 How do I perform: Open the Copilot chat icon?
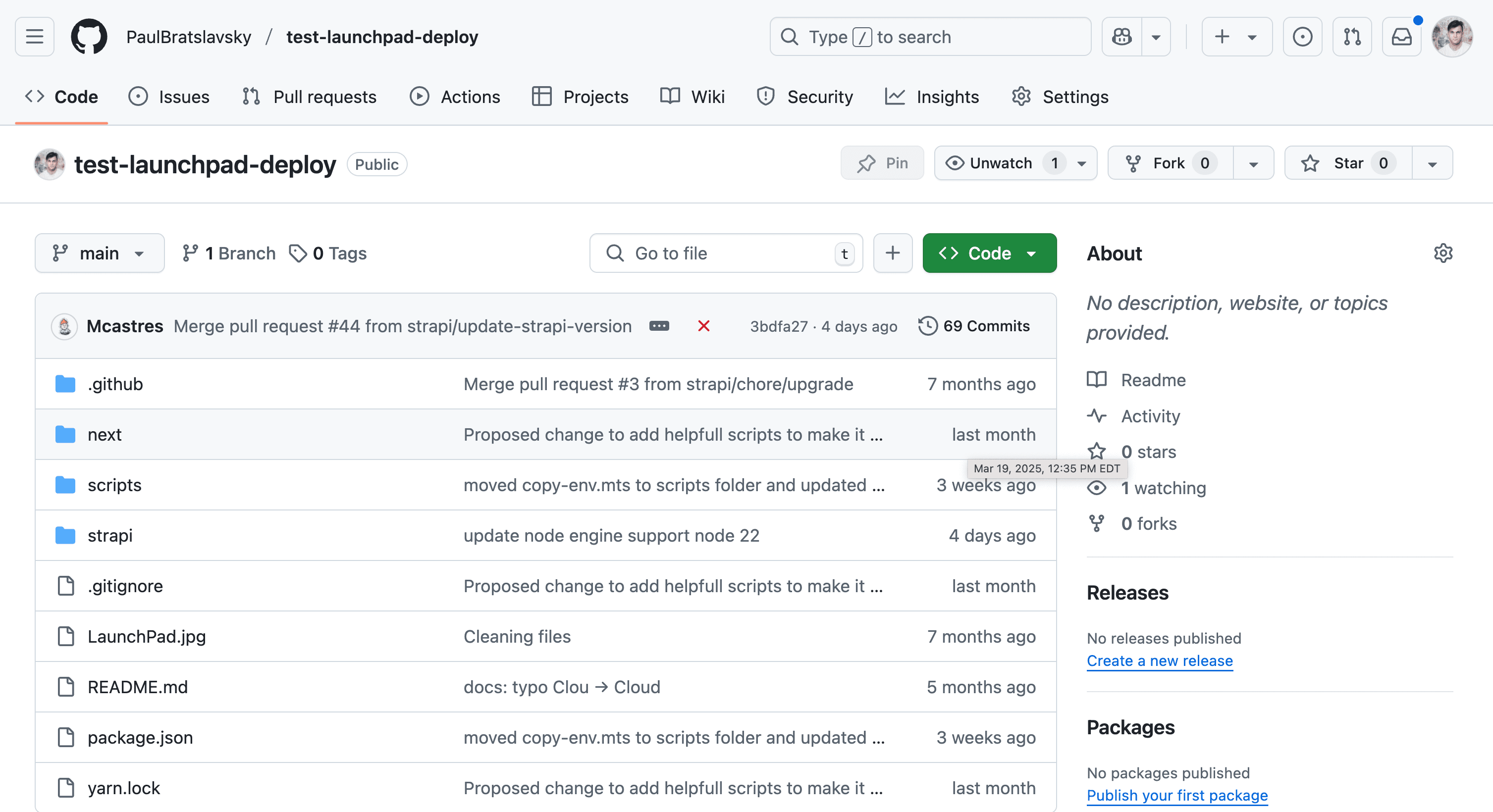[1121, 37]
